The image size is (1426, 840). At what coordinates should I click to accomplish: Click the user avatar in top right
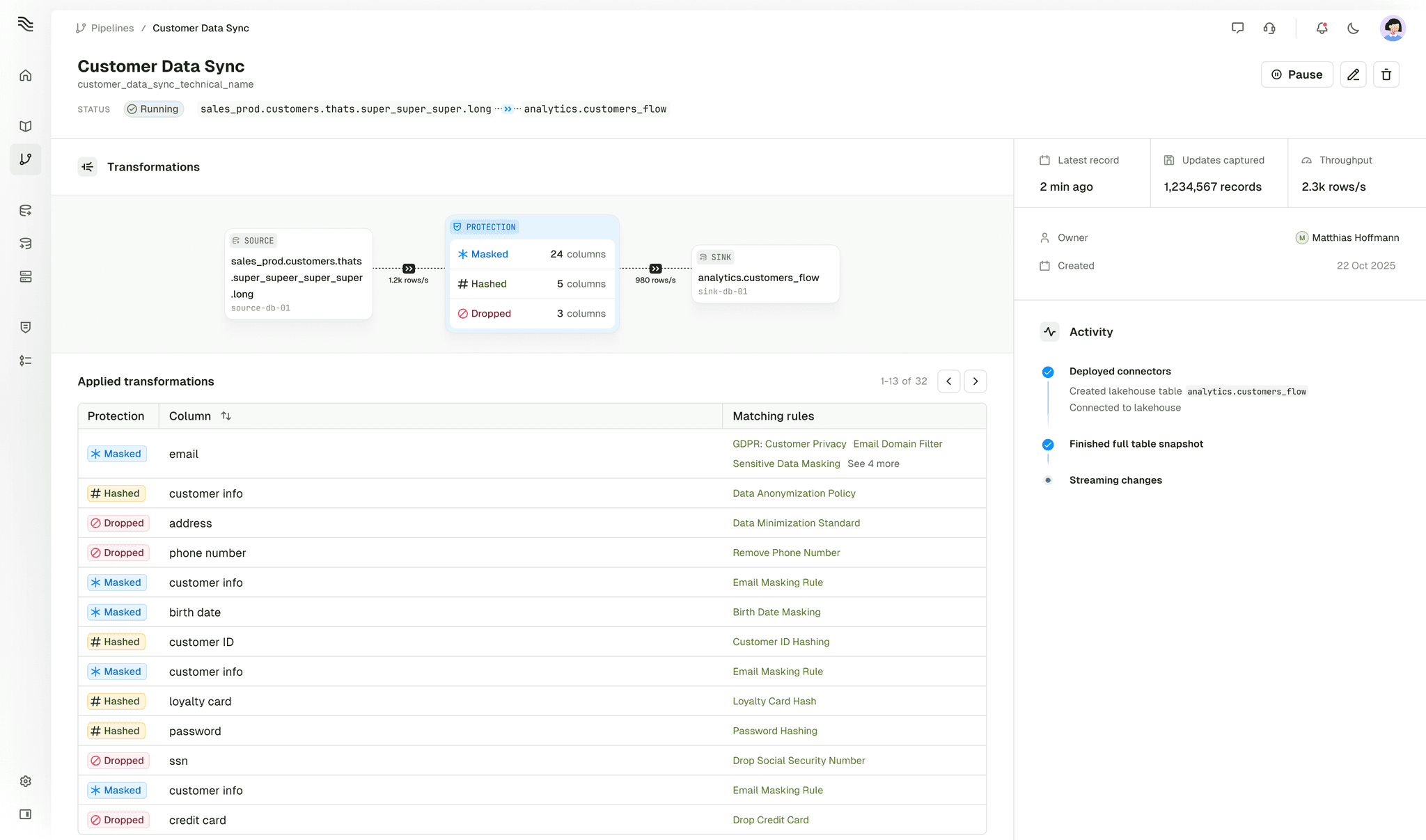click(1392, 28)
